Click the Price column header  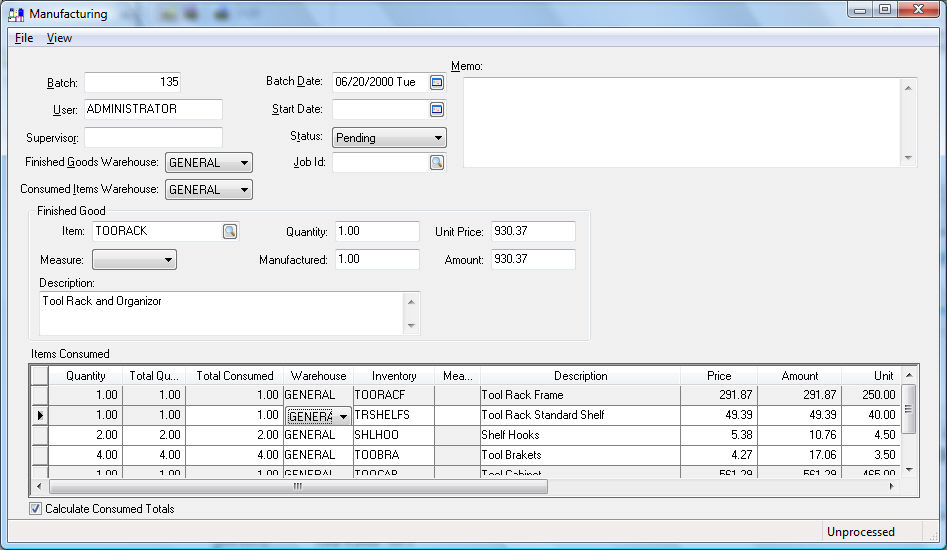[719, 376]
